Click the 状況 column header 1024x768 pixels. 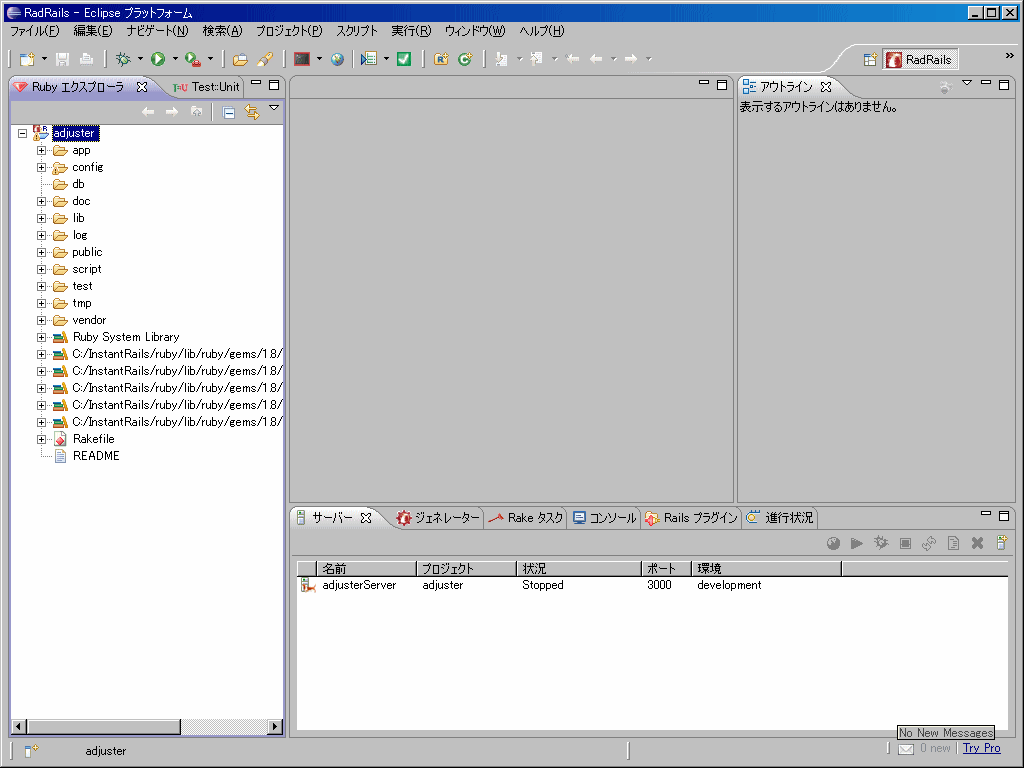click(579, 569)
